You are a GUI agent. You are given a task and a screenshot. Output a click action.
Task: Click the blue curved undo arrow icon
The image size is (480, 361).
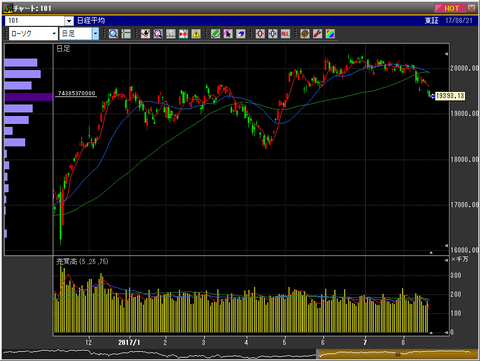click(241, 34)
